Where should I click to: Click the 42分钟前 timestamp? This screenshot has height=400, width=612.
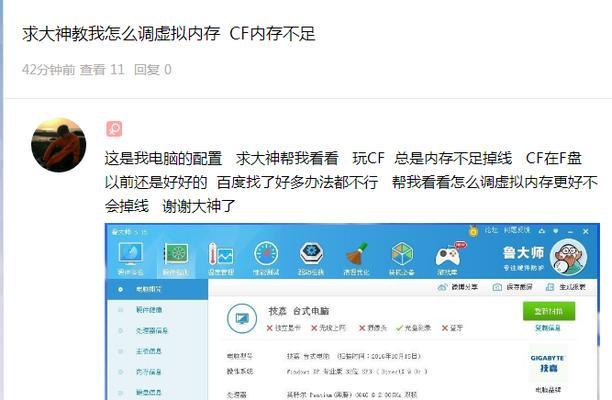click(x=48, y=70)
